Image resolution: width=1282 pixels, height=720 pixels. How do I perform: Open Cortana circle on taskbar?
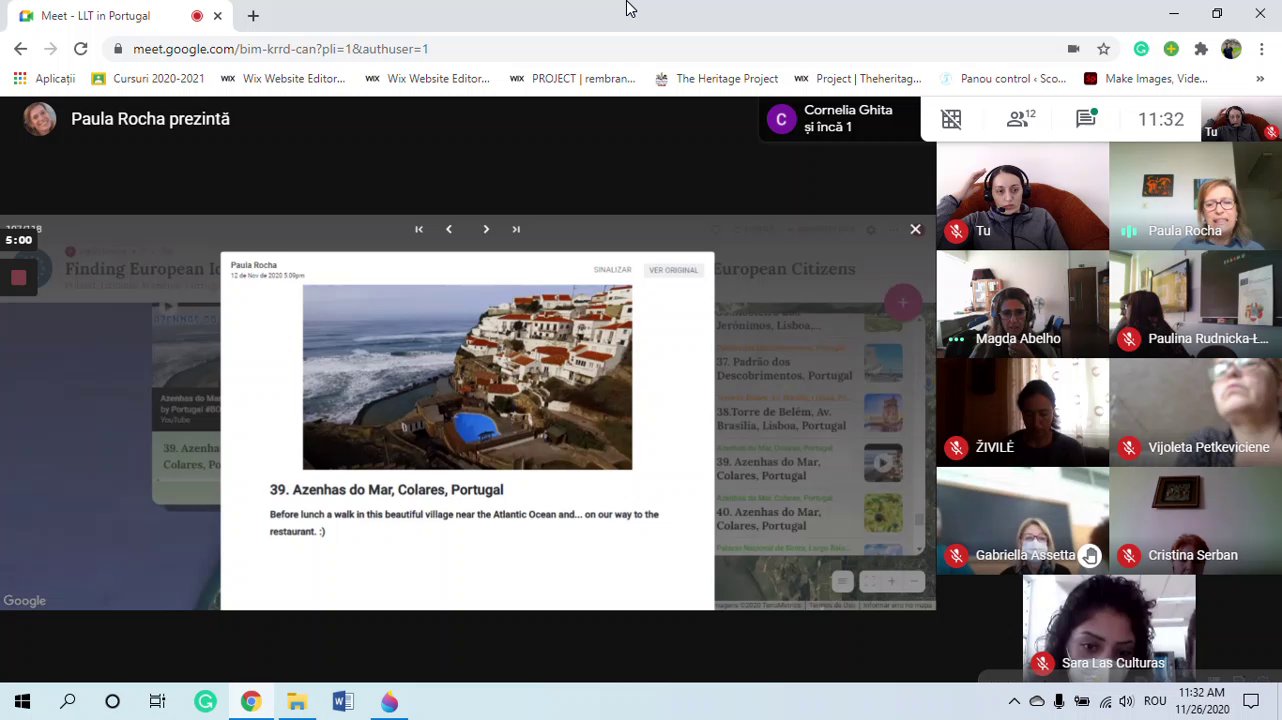pyautogui.click(x=112, y=702)
